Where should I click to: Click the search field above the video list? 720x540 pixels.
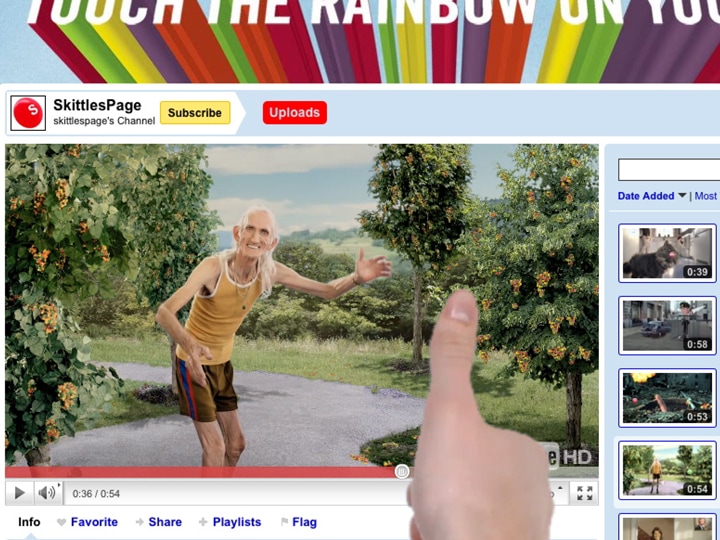point(668,170)
